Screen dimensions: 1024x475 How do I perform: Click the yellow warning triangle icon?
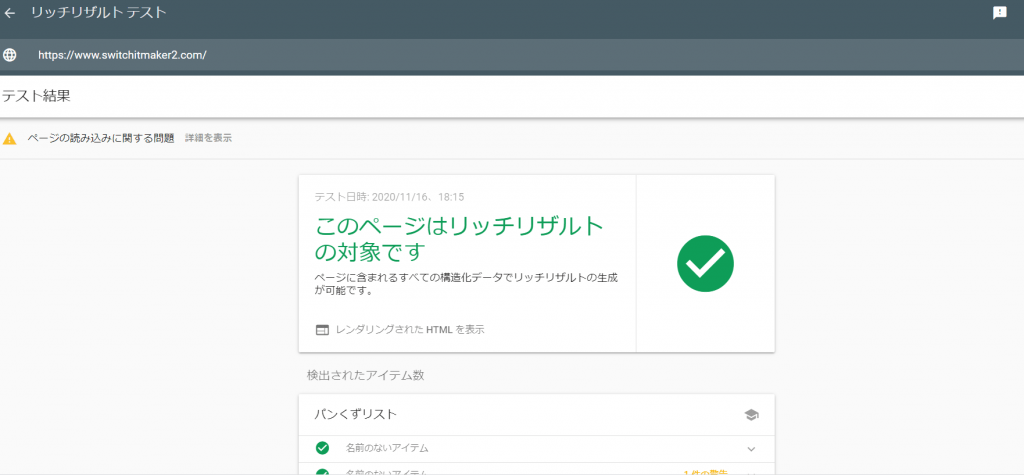point(10,138)
